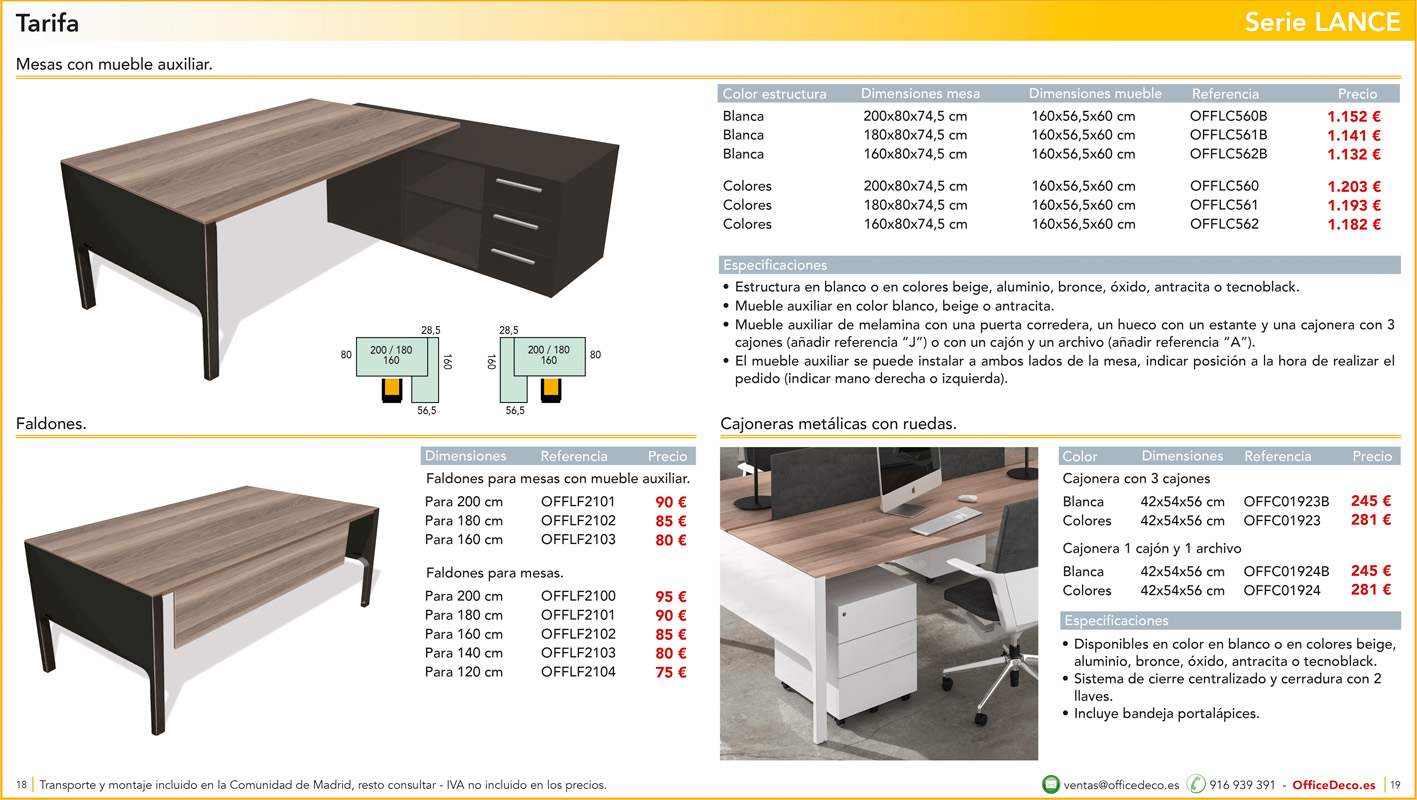Select reference OFFLC561 in Colores row

(x=1224, y=205)
